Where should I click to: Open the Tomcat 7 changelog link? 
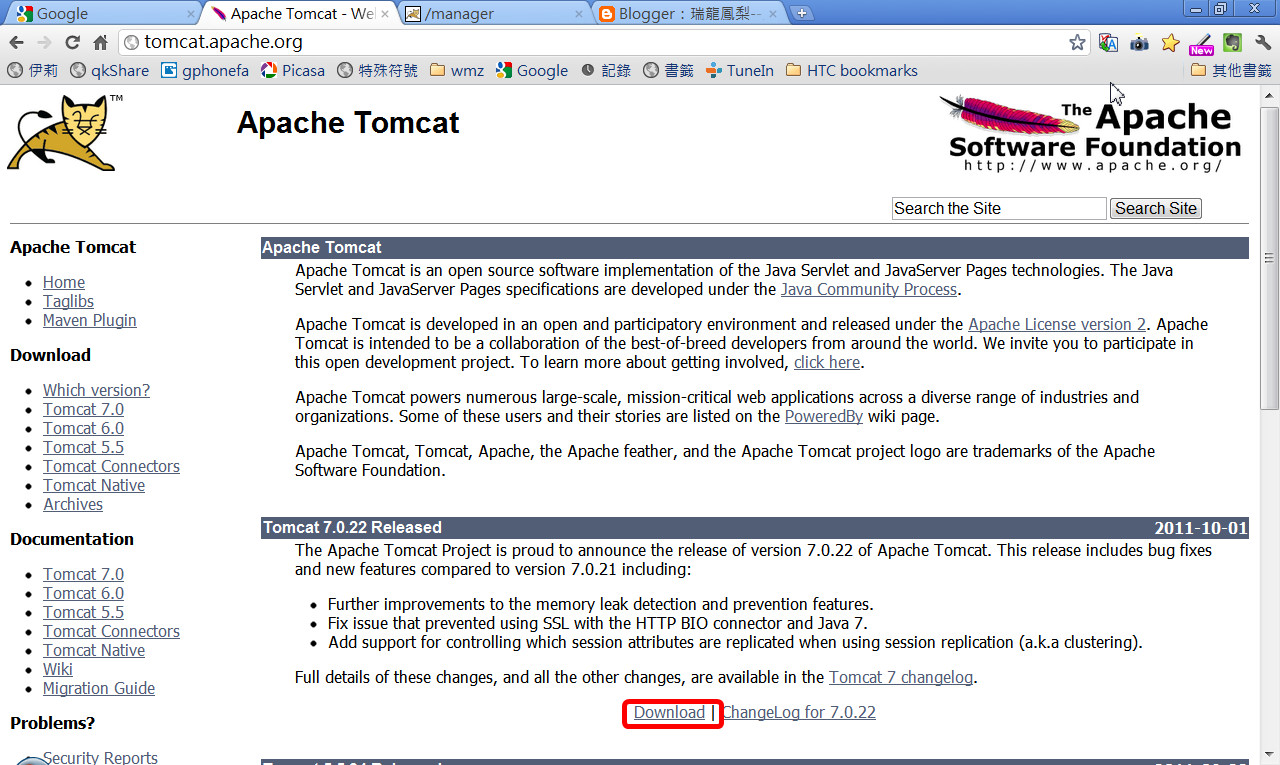(x=901, y=677)
